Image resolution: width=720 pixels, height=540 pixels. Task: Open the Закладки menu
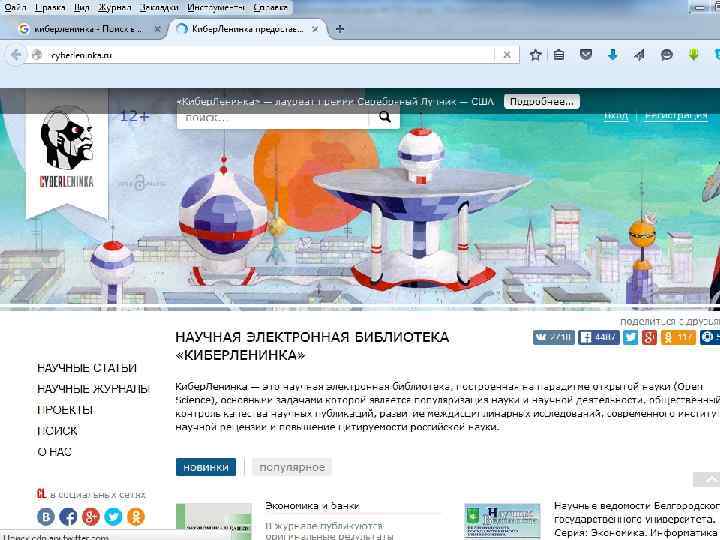pyautogui.click(x=159, y=7)
